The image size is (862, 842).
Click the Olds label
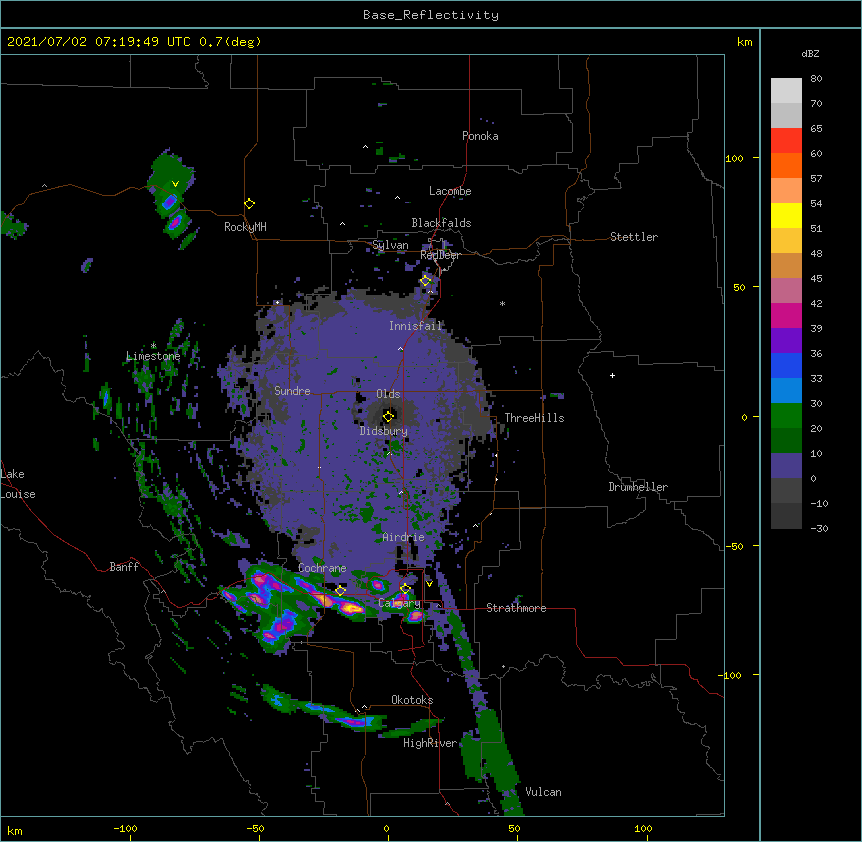[388, 394]
